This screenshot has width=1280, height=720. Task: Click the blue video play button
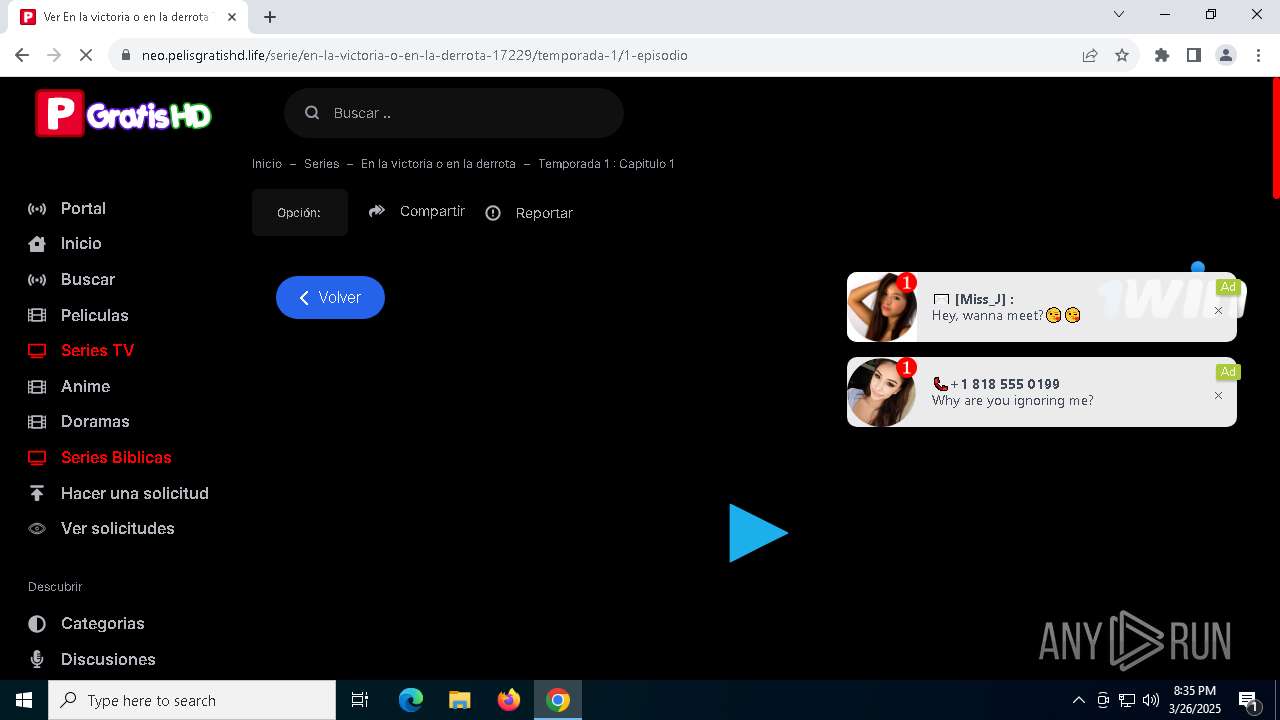point(758,533)
